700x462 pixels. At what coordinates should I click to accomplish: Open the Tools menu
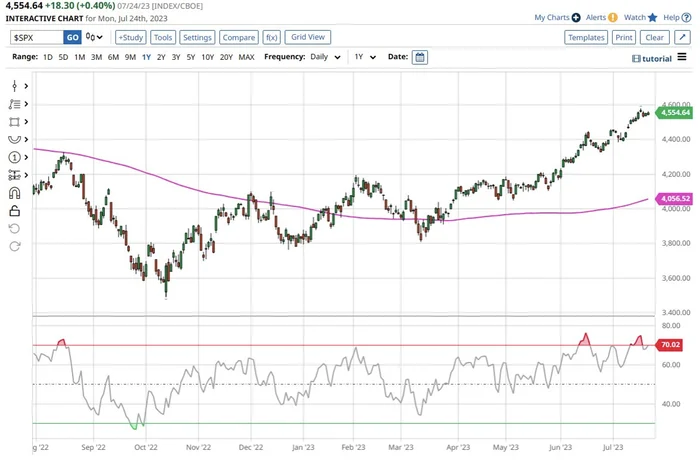[x=162, y=37]
